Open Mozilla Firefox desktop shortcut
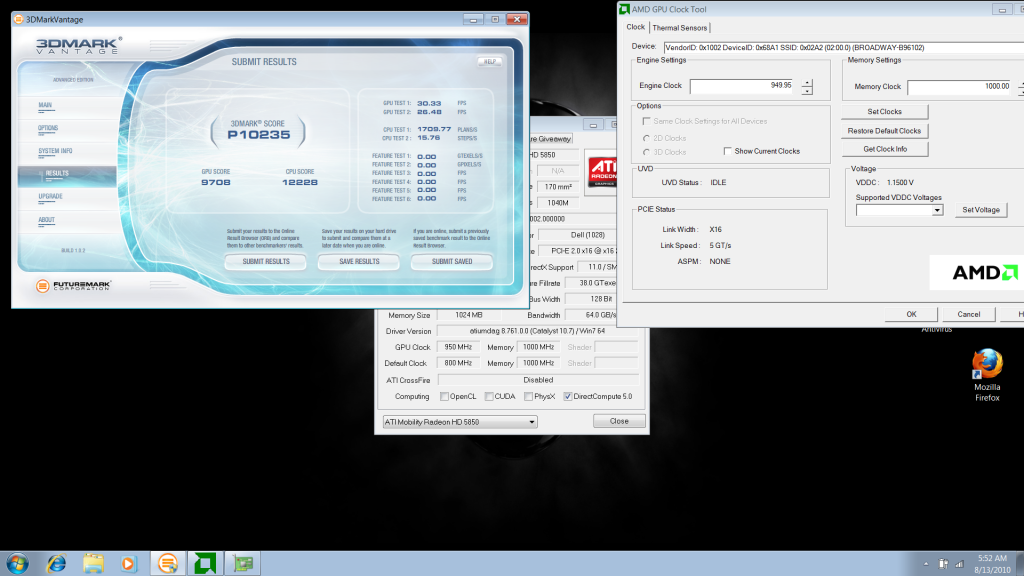Screen dimensions: 1024x576 point(987,375)
